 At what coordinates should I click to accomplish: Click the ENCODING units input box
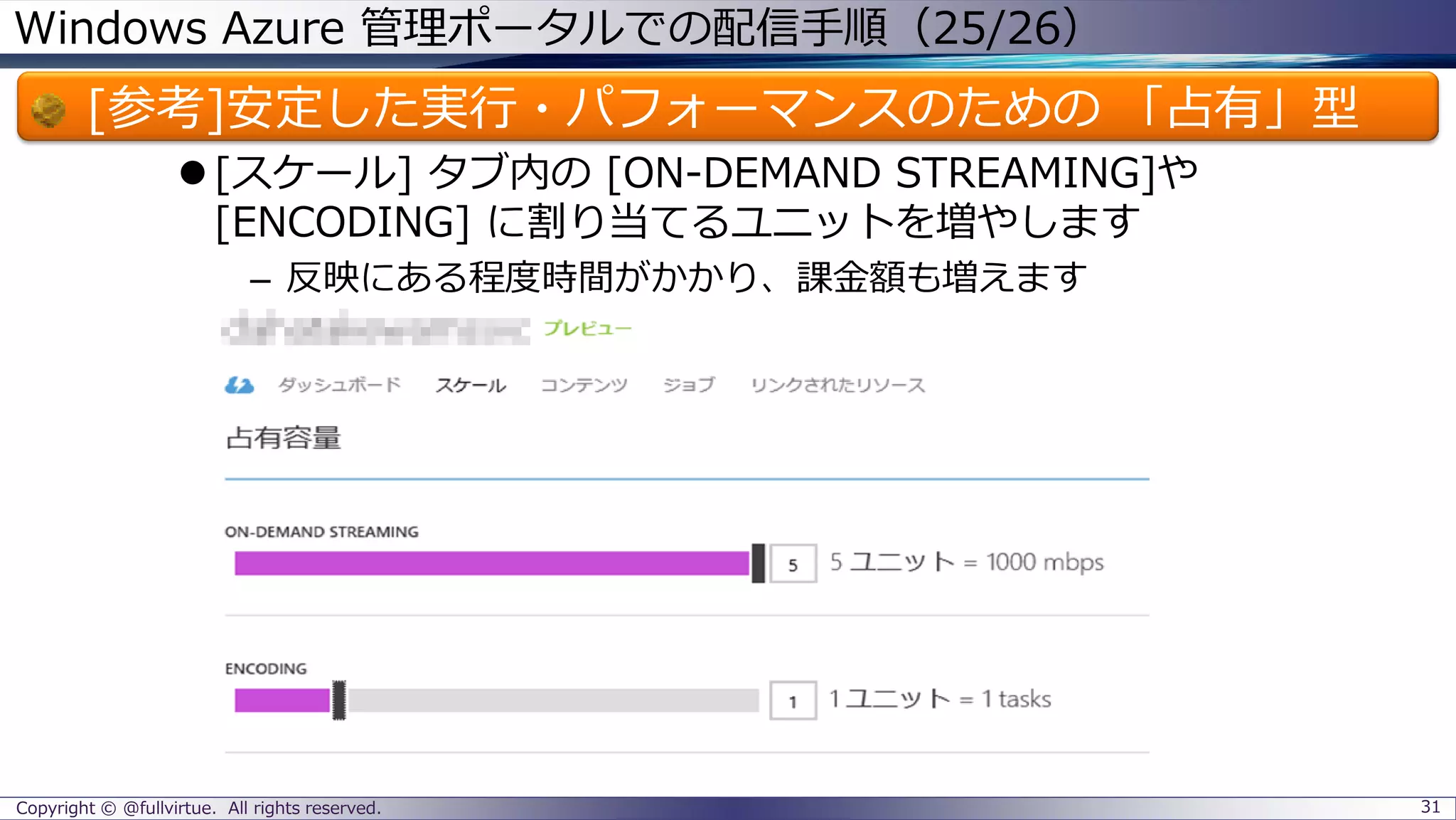[793, 701]
